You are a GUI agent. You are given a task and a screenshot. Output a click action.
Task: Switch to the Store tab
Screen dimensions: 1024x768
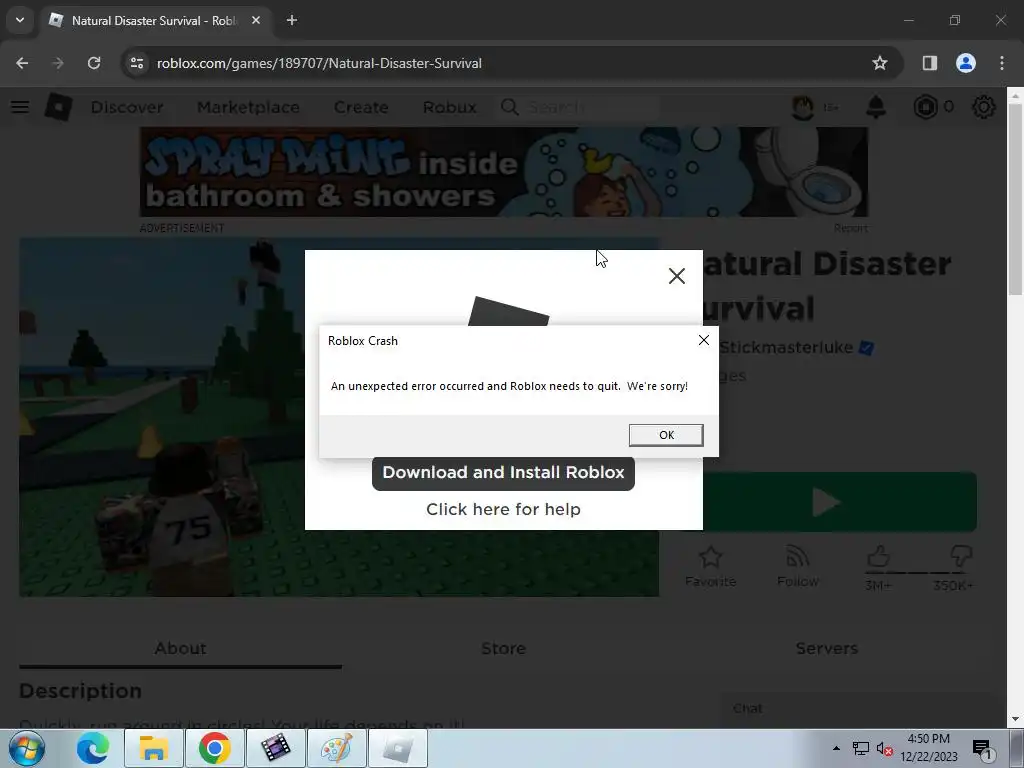click(503, 648)
